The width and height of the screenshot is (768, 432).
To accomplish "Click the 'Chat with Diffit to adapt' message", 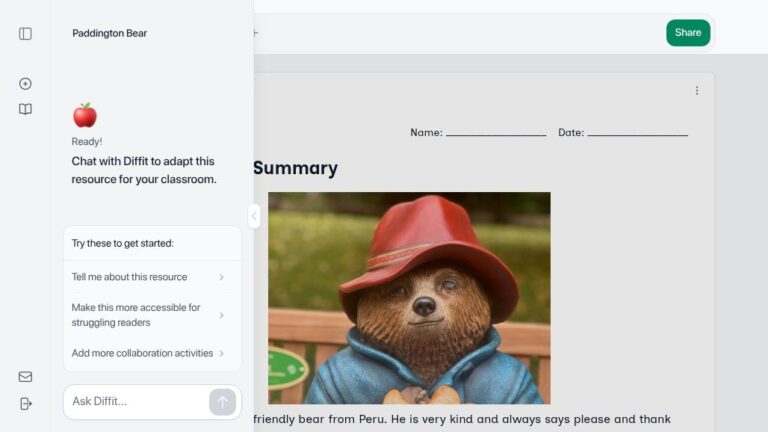I will click(x=144, y=170).
